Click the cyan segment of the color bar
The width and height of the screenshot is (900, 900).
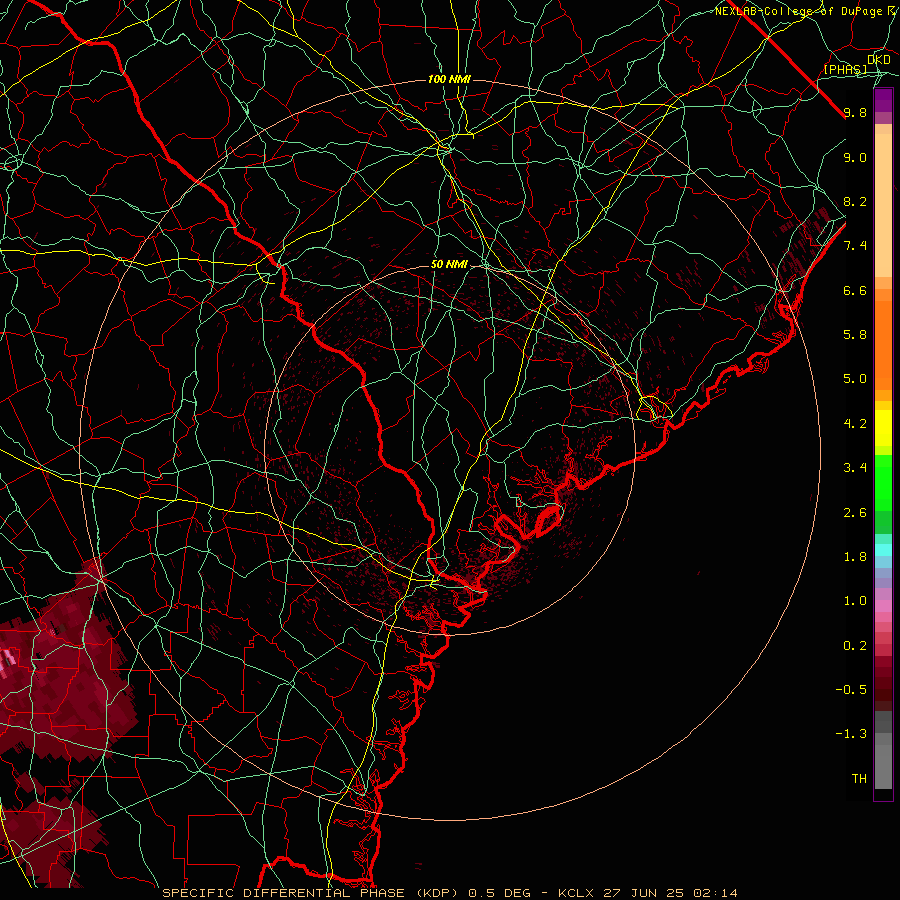[x=883, y=549]
